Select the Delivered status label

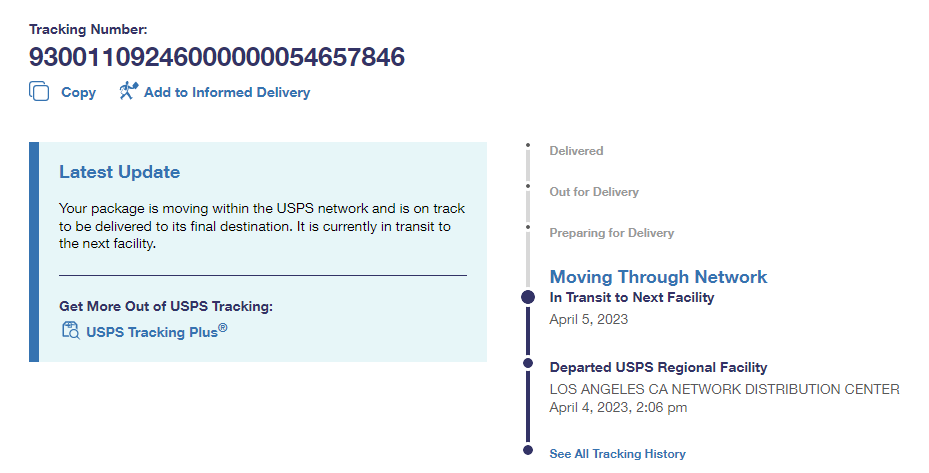(576, 151)
